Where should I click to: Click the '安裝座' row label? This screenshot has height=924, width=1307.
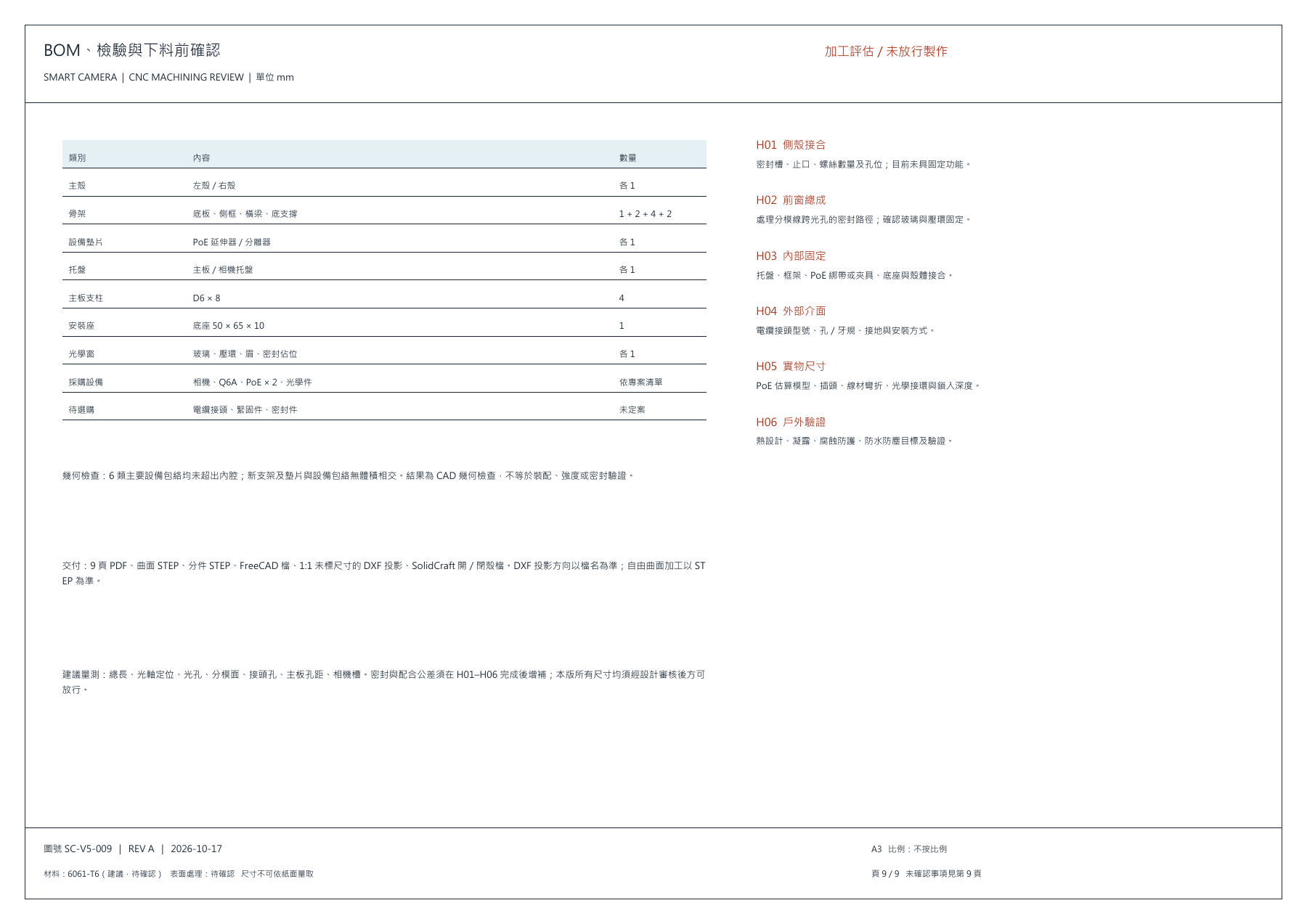pyautogui.click(x=81, y=325)
